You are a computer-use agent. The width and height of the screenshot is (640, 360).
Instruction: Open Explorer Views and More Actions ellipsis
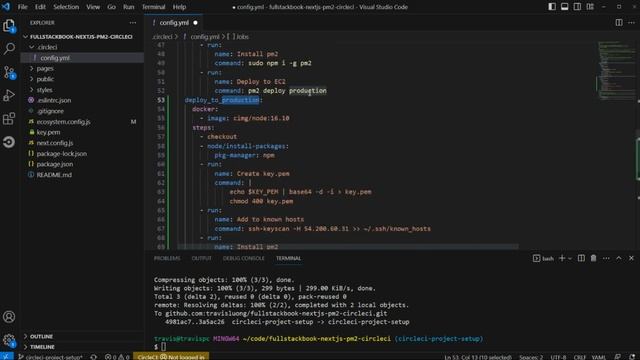[133, 23]
